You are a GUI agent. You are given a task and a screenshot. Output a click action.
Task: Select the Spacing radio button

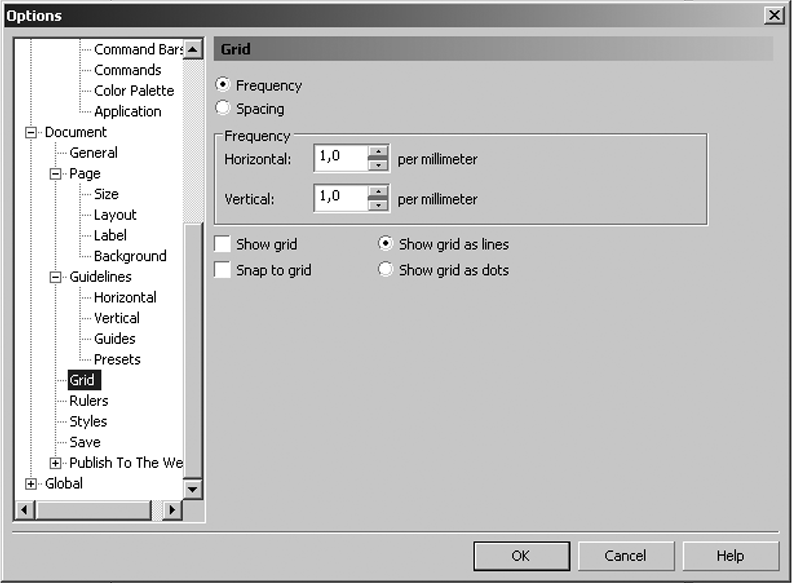click(x=223, y=108)
